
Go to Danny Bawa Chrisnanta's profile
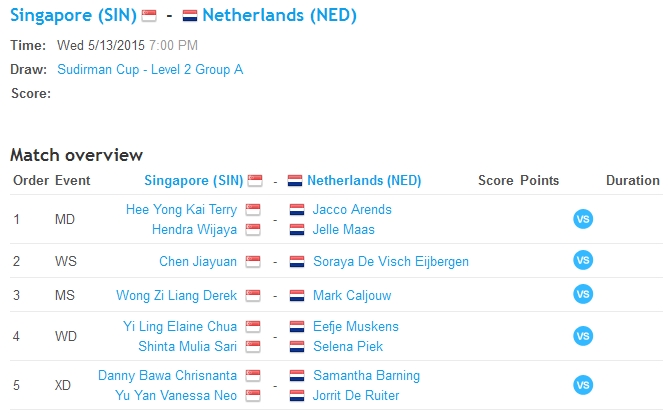[167, 376]
